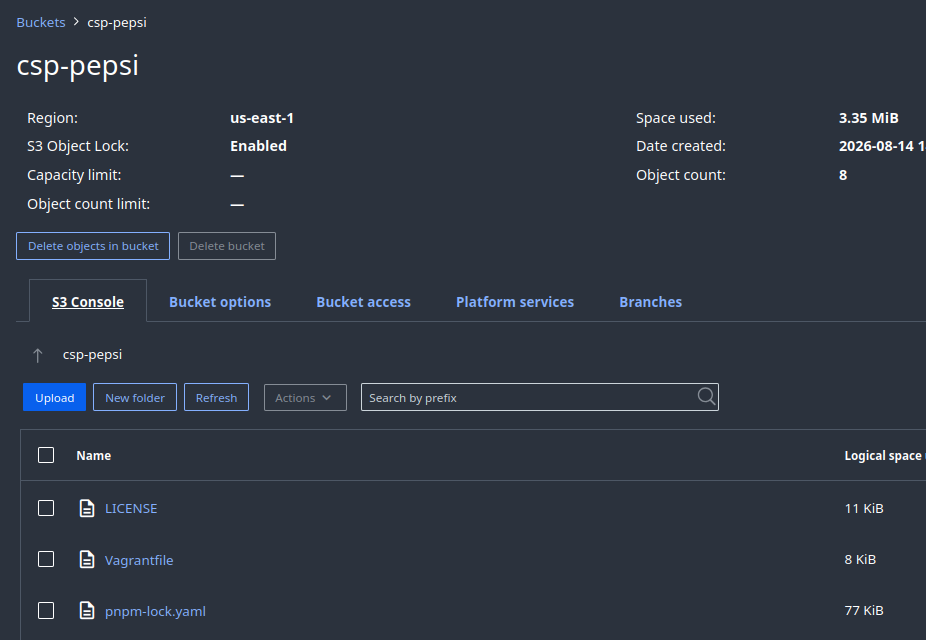The image size is (926, 640).
Task: Open the Platform services tab
Action: 514,302
